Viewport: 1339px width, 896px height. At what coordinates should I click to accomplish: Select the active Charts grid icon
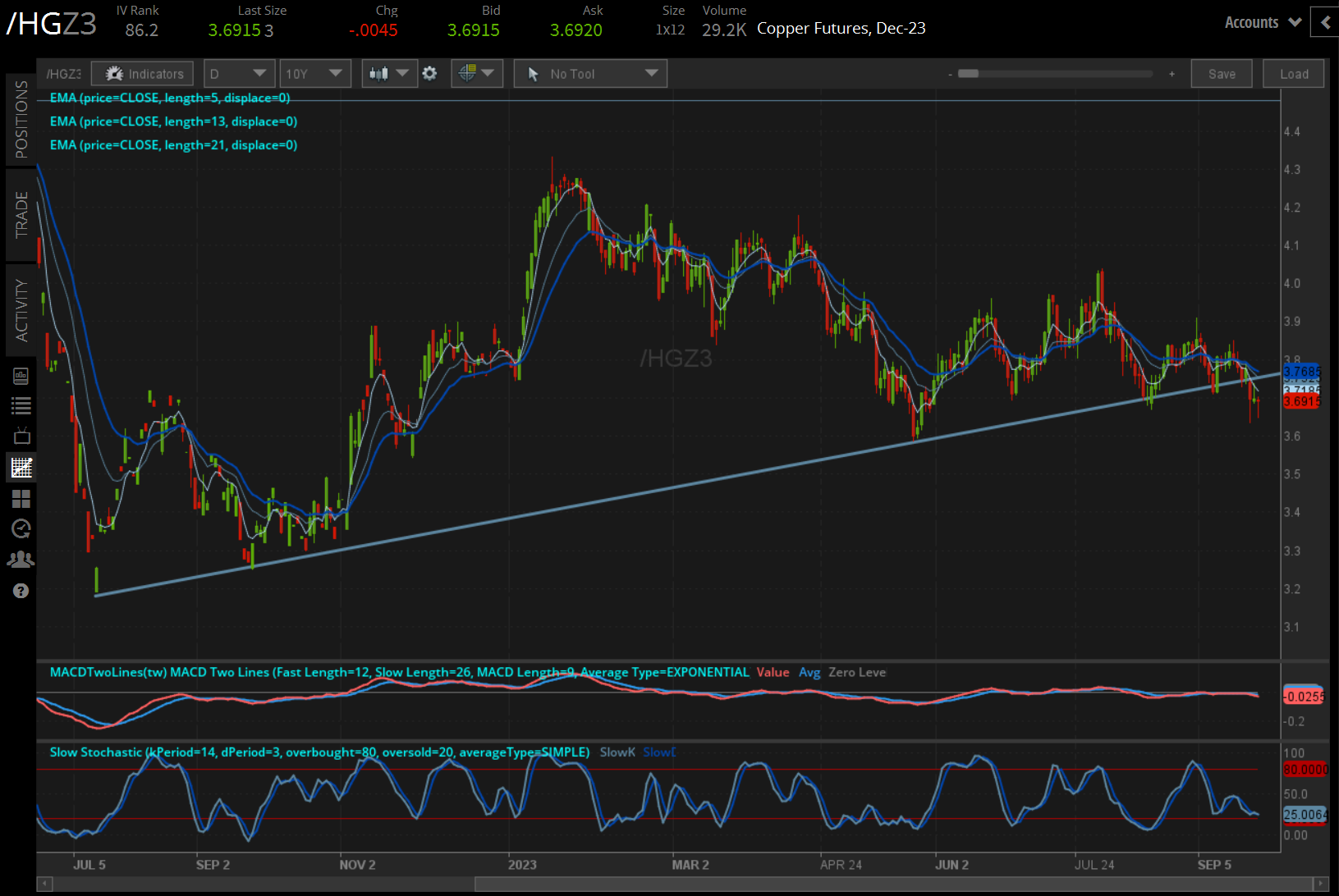(x=21, y=468)
